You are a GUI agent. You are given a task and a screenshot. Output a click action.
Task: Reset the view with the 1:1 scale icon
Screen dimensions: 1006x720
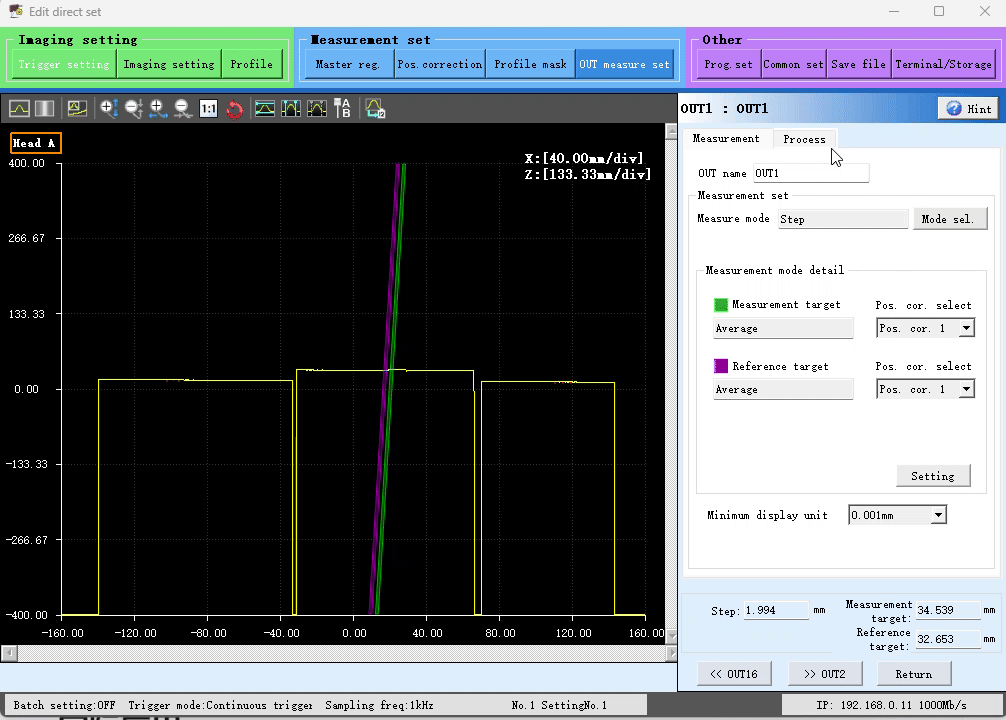209,108
